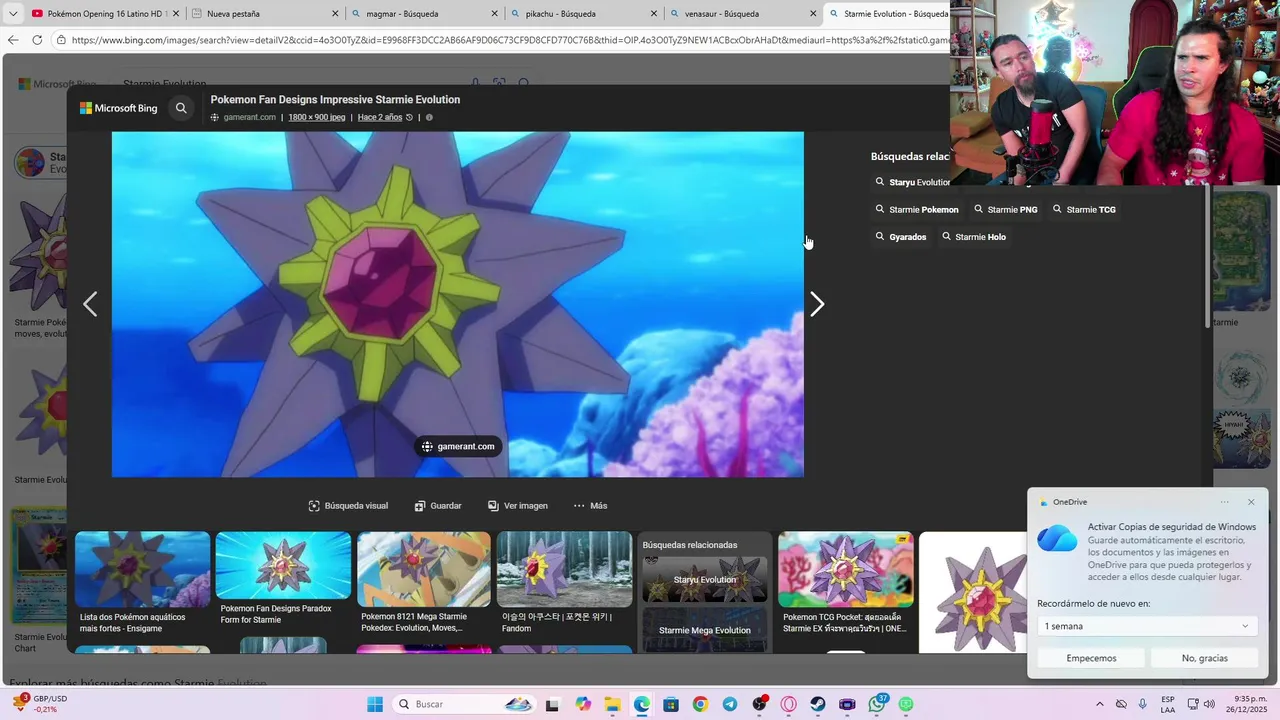Open Telegram from the taskbar
This screenshot has width=1280, height=720.
click(x=729, y=704)
